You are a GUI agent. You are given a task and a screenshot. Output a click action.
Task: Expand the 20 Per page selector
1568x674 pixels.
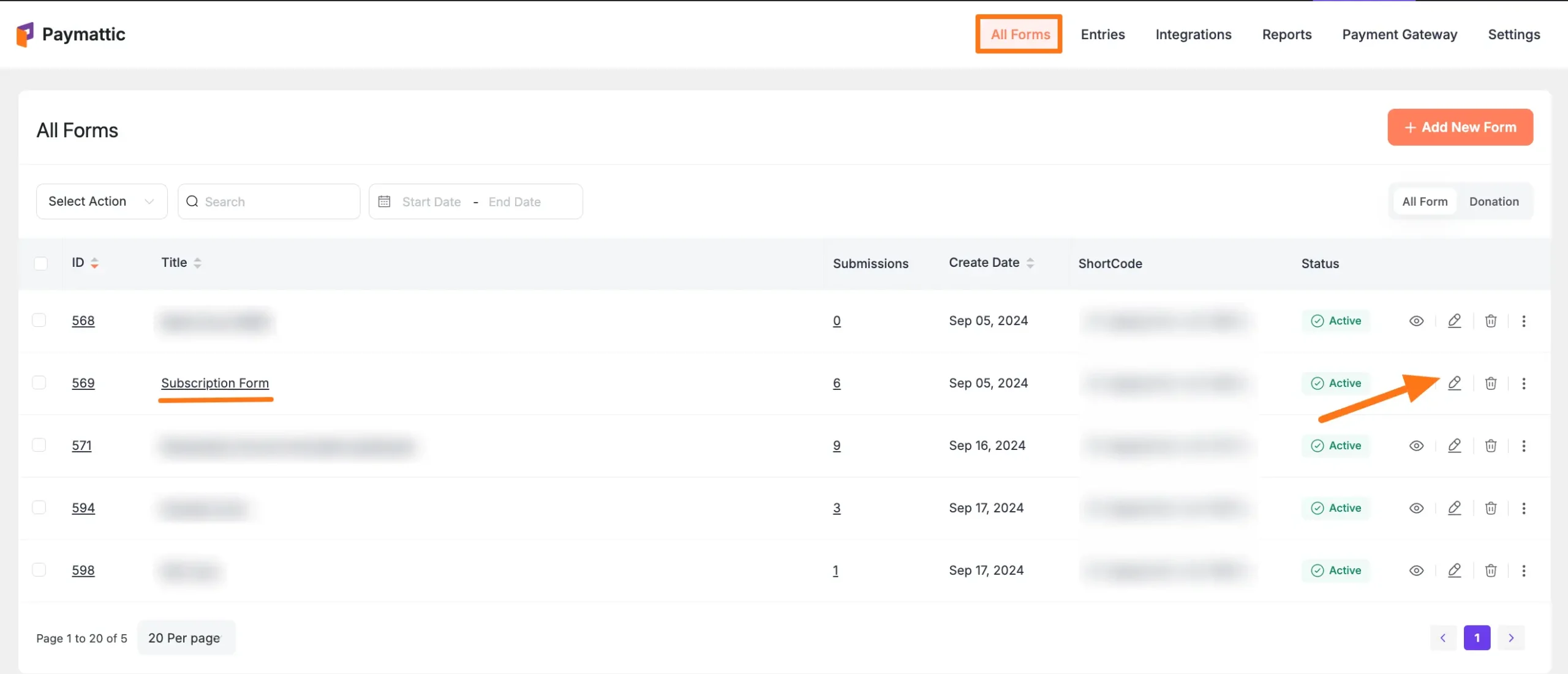pyautogui.click(x=186, y=638)
